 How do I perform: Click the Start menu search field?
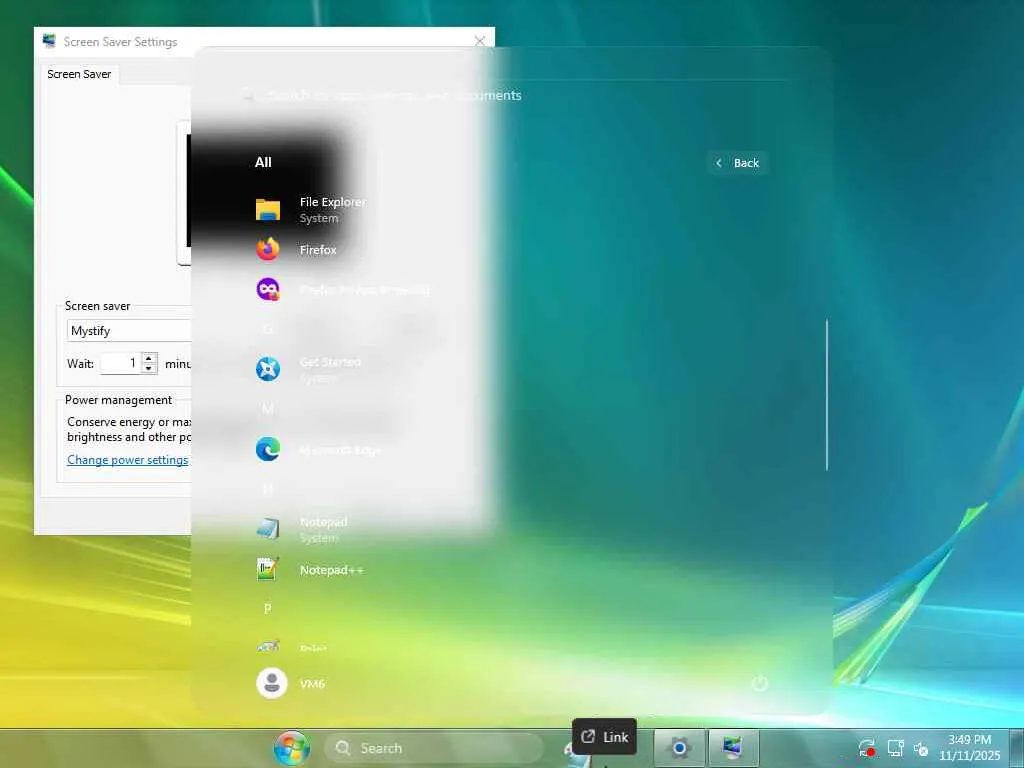pyautogui.click(x=513, y=95)
